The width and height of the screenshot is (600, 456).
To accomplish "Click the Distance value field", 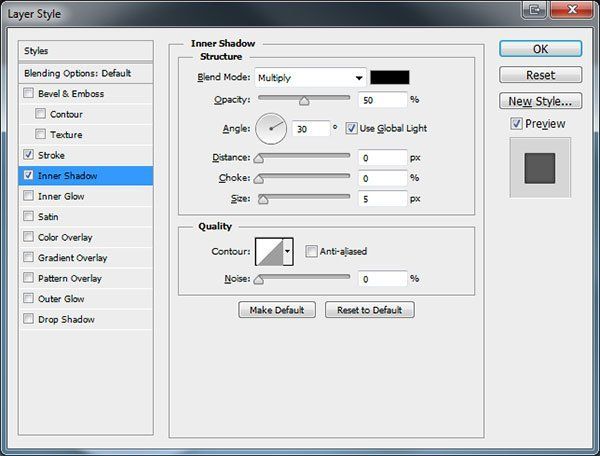I will pos(383,158).
